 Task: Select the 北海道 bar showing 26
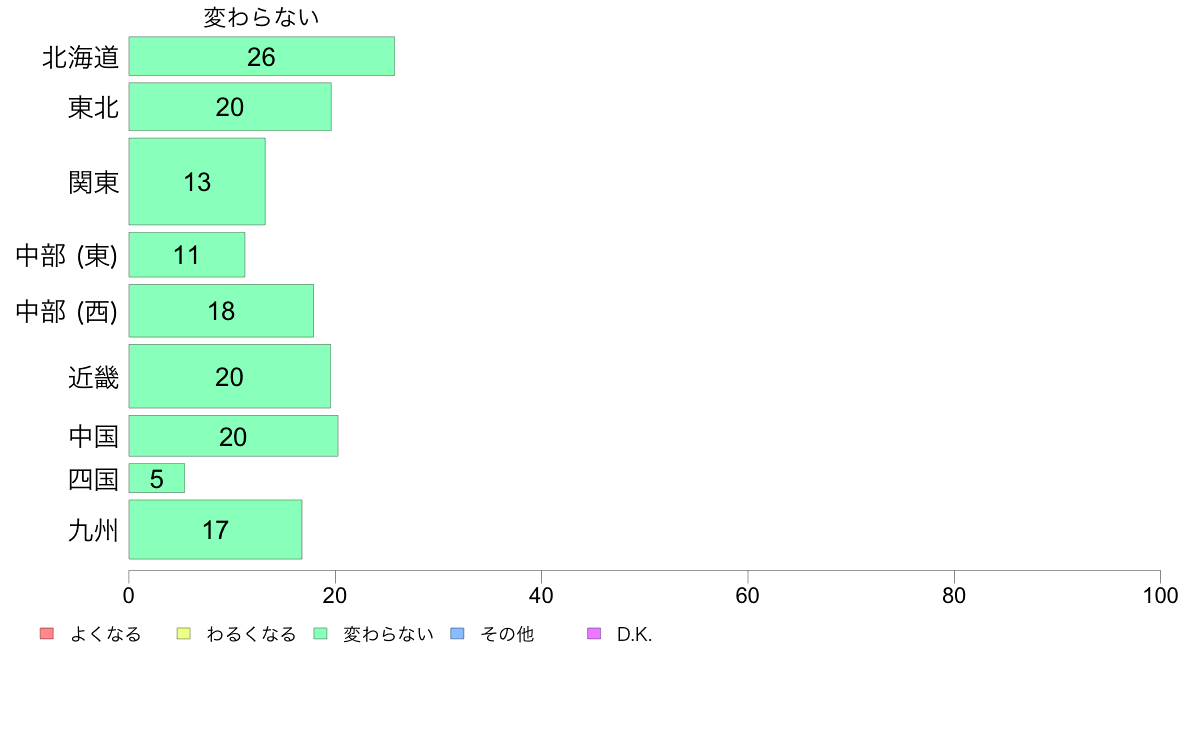(261, 56)
